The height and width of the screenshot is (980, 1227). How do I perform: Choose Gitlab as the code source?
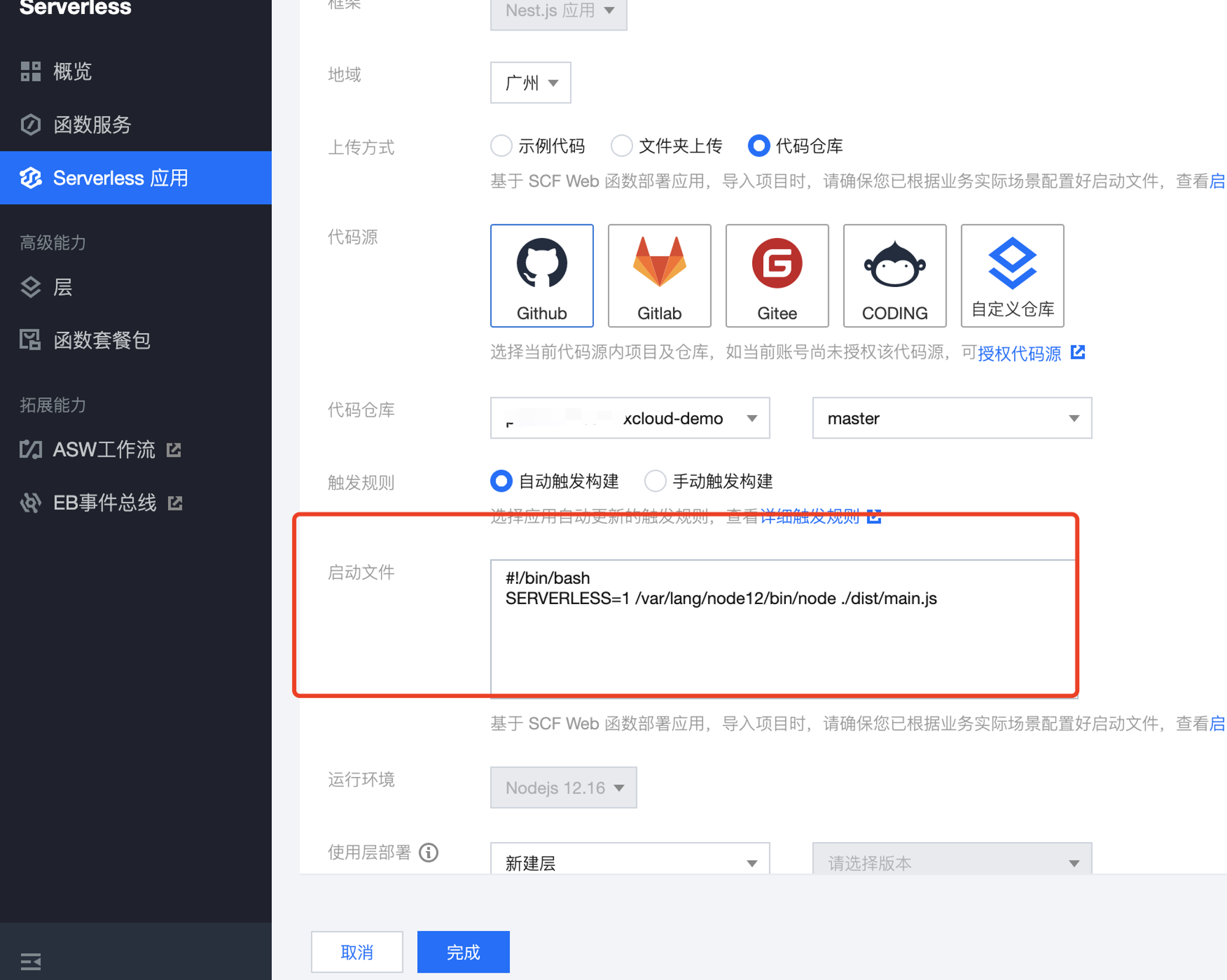coord(660,275)
